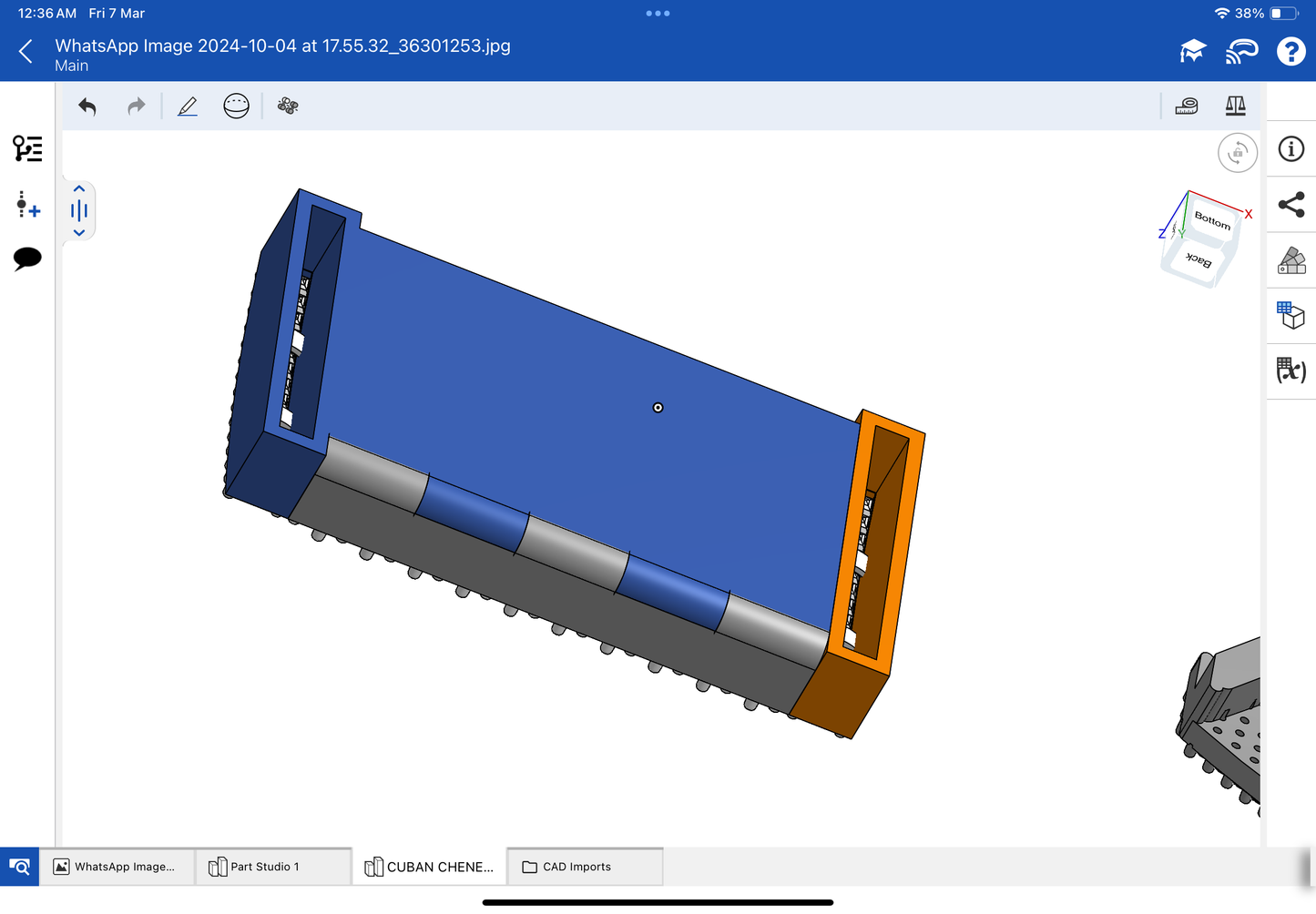This screenshot has width=1316, height=914.
Task: Select the Sketch pencil tool
Action: (x=188, y=107)
